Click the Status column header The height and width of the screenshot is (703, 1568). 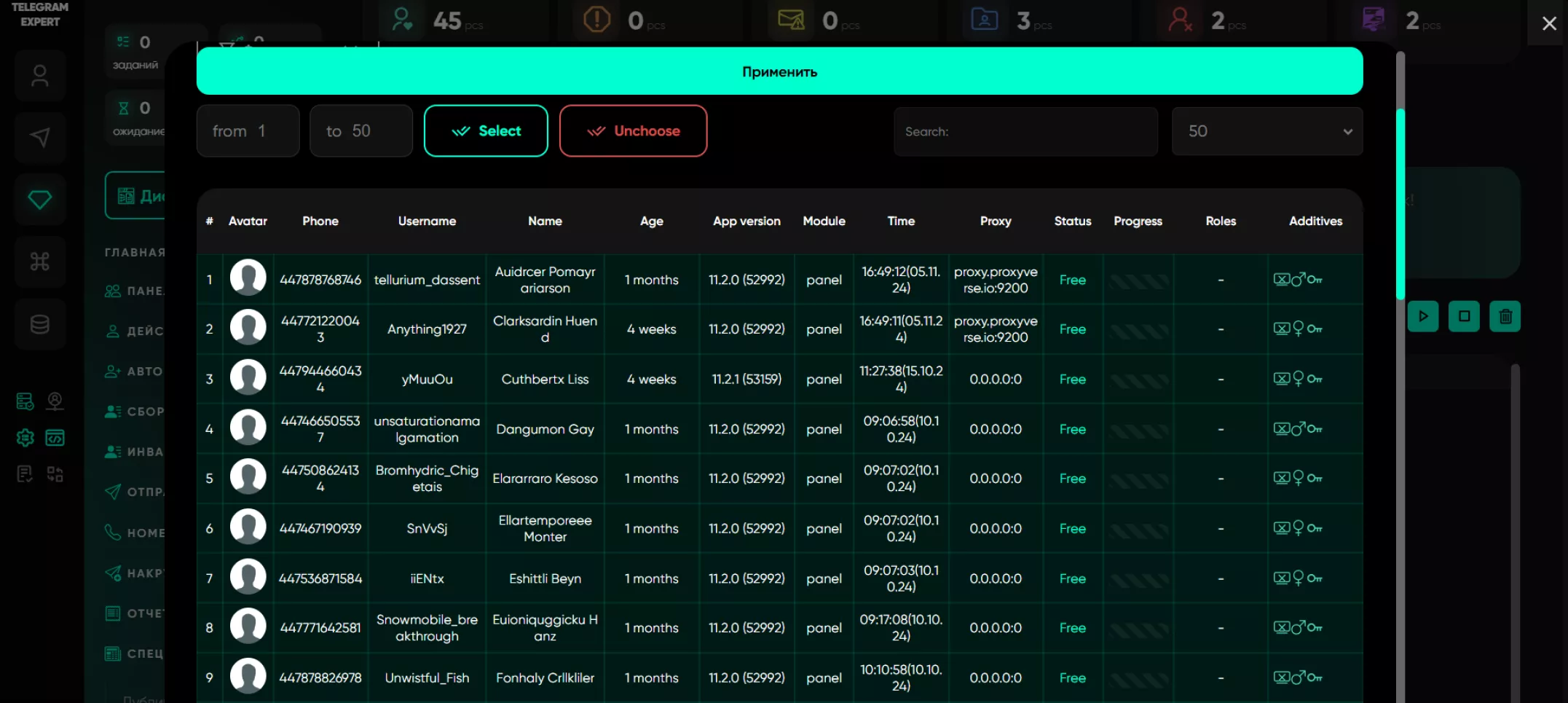pos(1073,221)
